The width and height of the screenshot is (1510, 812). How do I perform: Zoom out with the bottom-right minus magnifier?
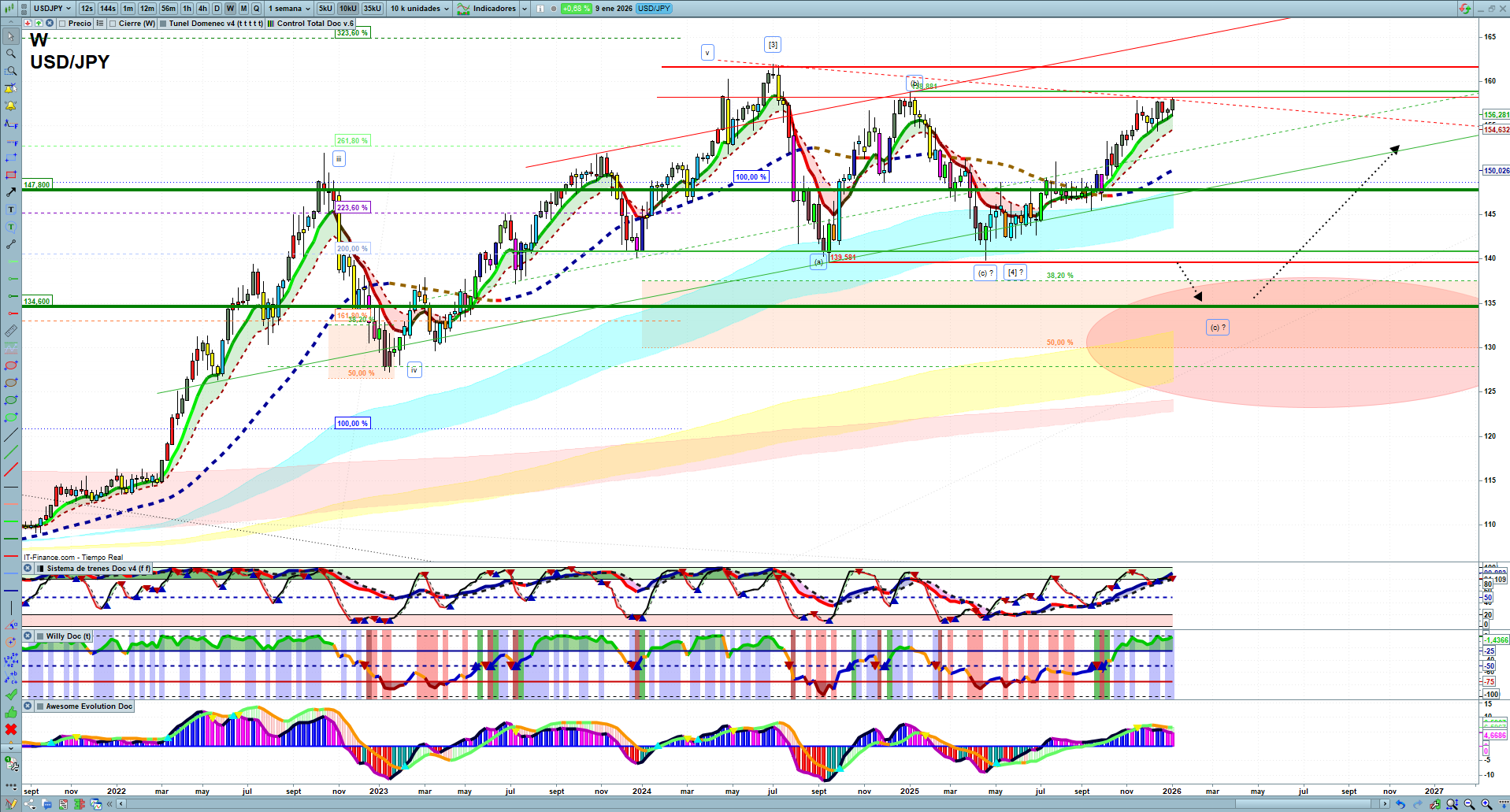point(1469,804)
